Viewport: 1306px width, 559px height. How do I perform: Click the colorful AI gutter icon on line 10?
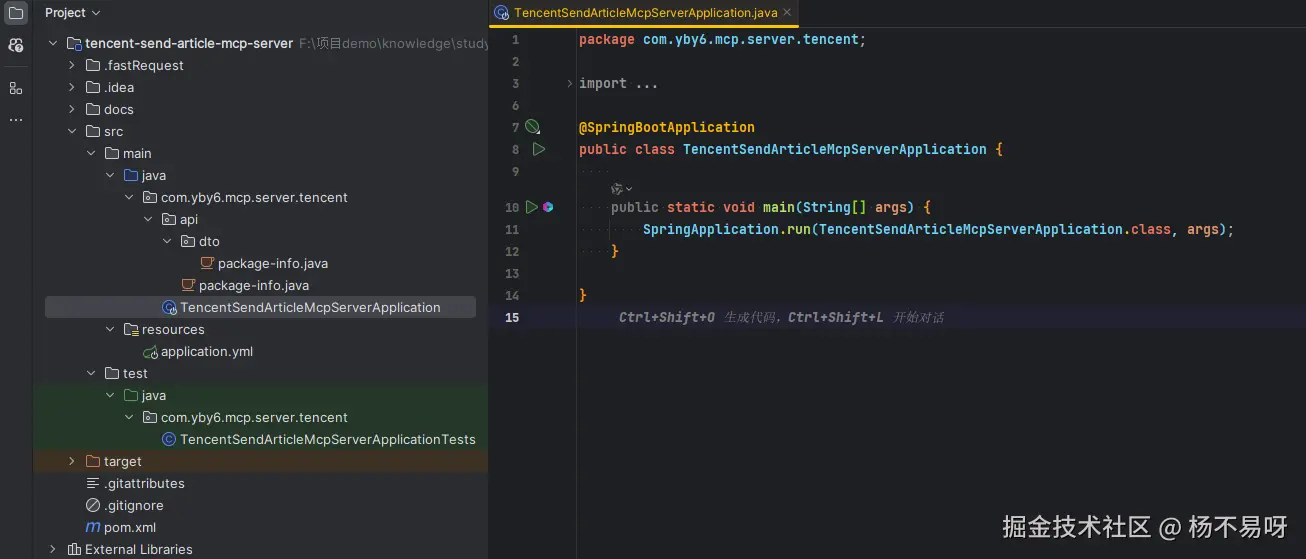[x=548, y=207]
